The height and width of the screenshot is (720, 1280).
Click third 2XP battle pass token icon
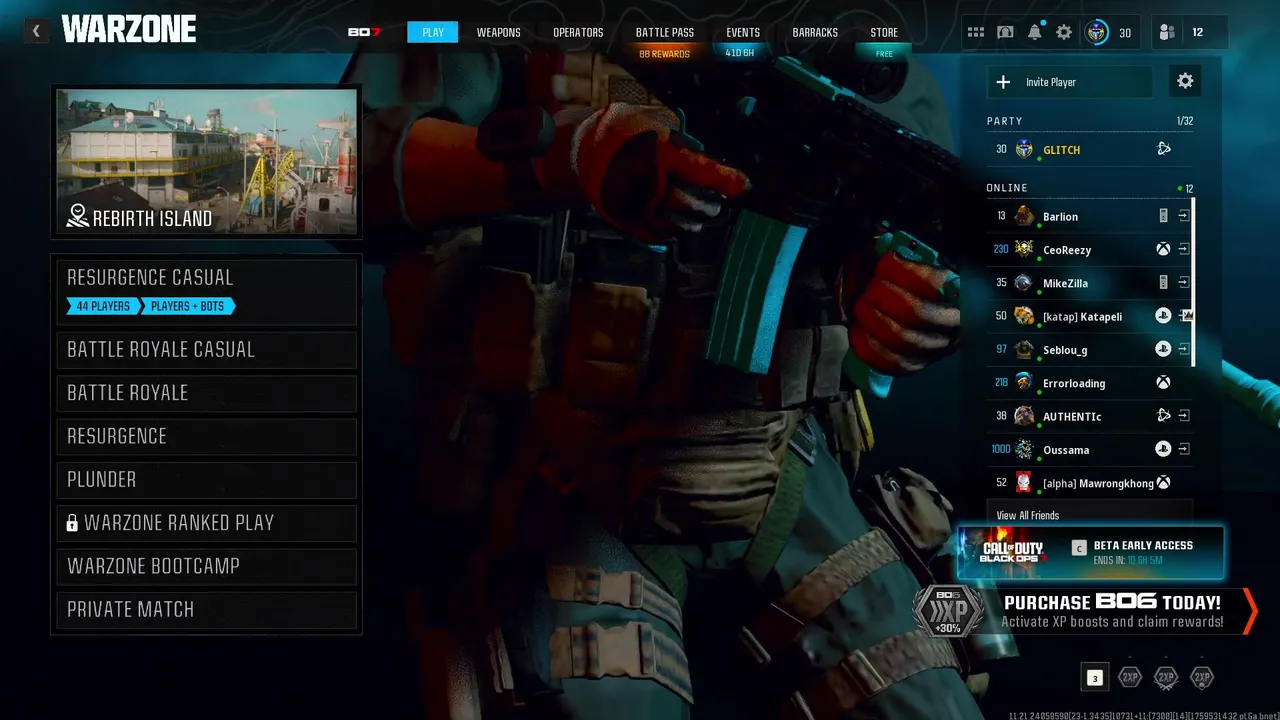coord(1202,678)
